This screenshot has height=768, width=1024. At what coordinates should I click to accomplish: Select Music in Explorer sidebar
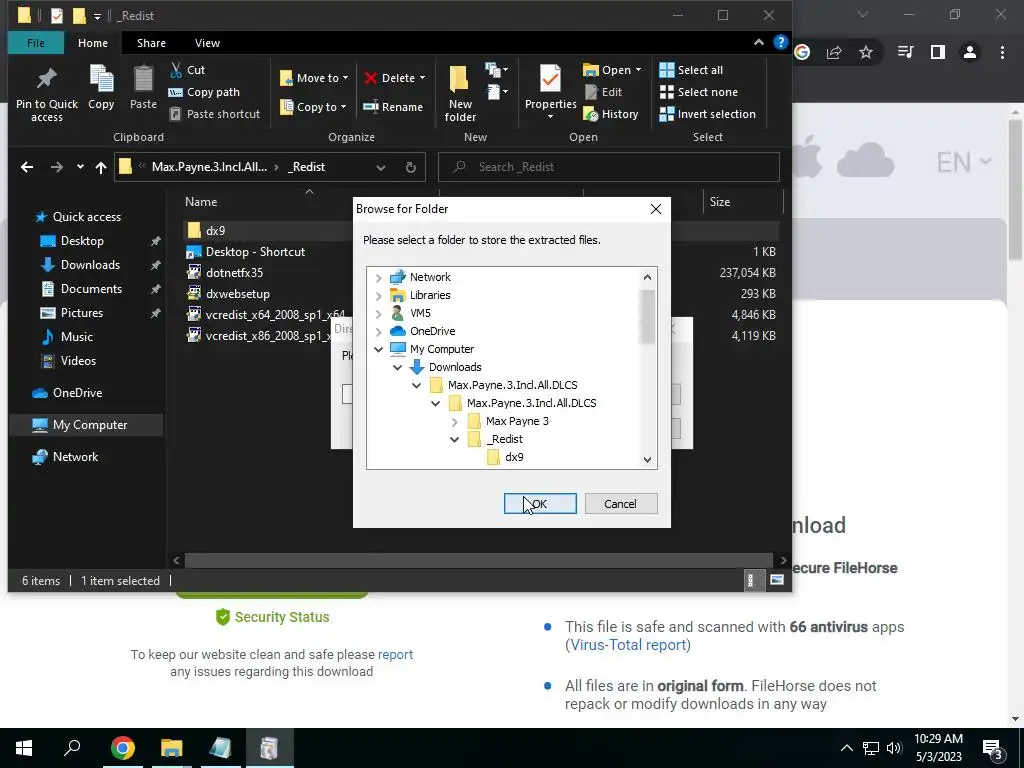[76, 337]
